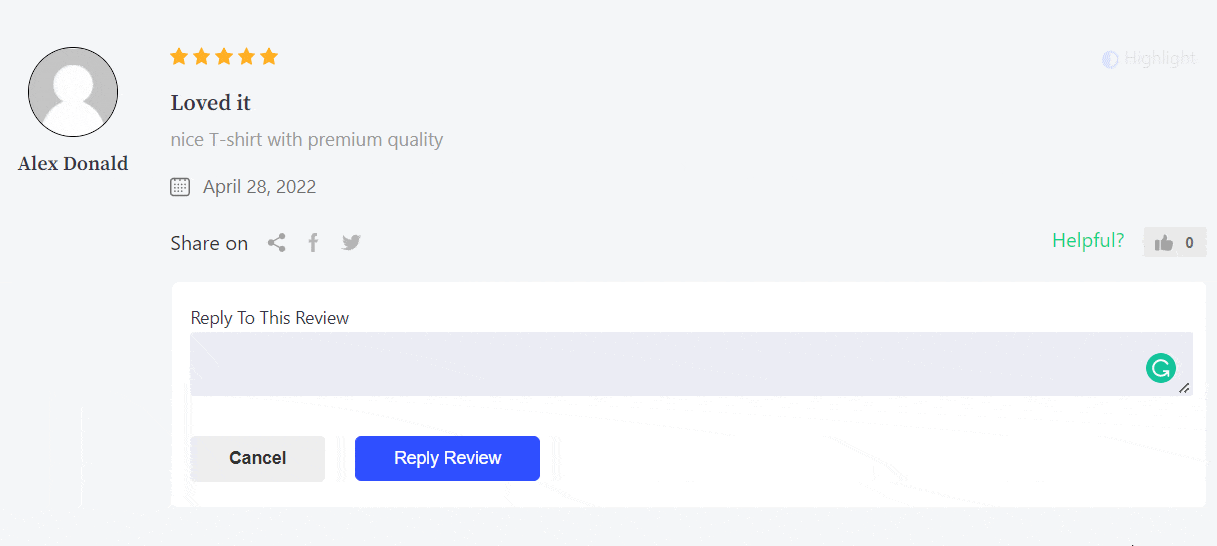Toggle the Highlight label for this review
Screen dimensions: 1217x546
point(1159,59)
